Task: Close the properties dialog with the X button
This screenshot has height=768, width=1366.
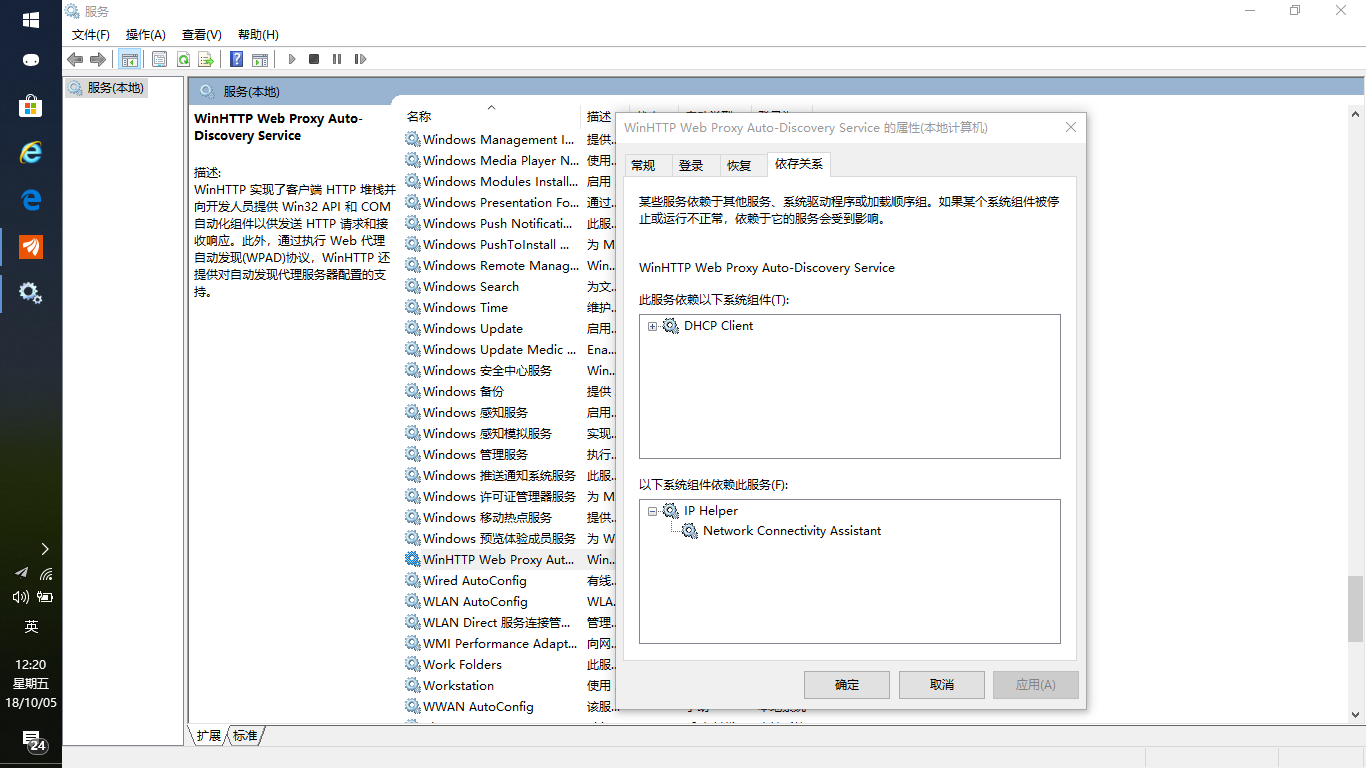Action: pos(1071,128)
